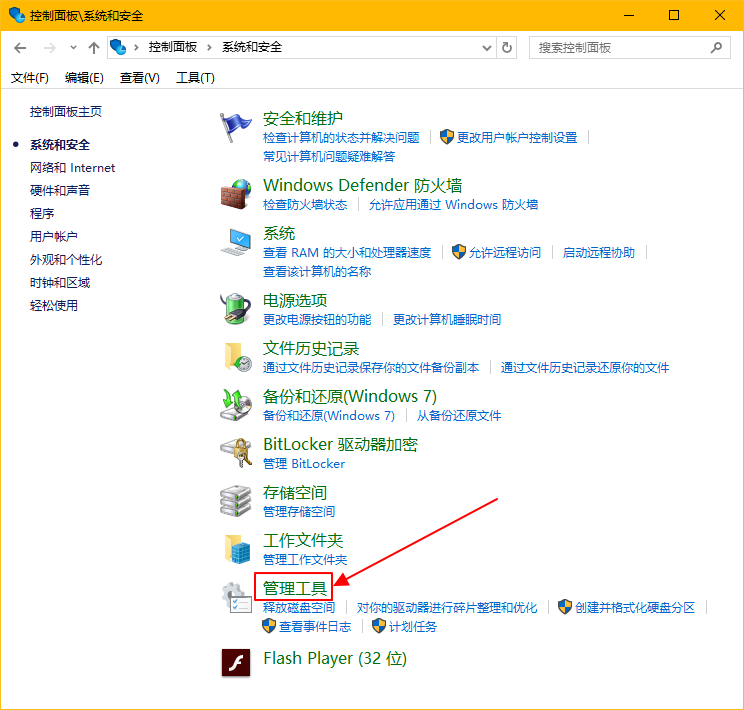The height and width of the screenshot is (710, 744).
Task: Click the System computer monitor icon
Action: click(x=236, y=242)
